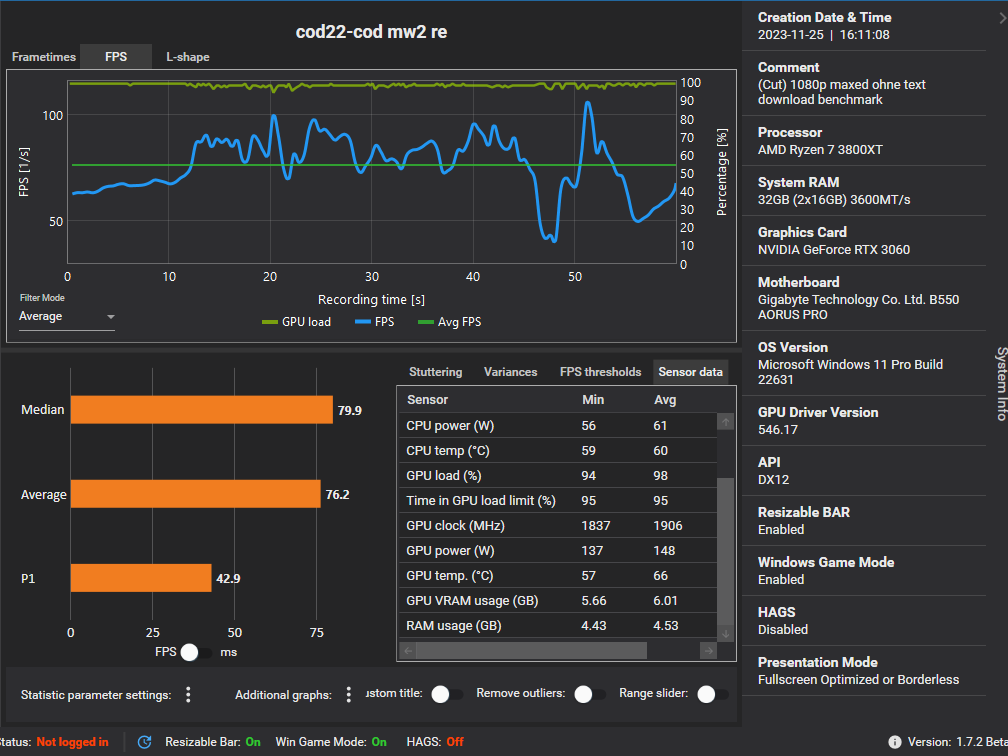Screen dimensions: 1008x756
Task: Click the Presentation Mode Fullscreen Optimized value
Action: [858, 680]
